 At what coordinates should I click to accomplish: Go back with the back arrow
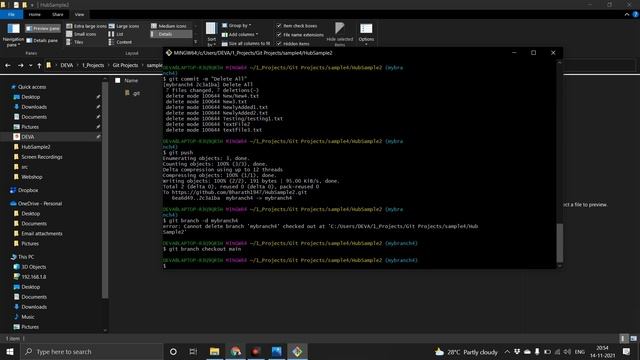8,65
